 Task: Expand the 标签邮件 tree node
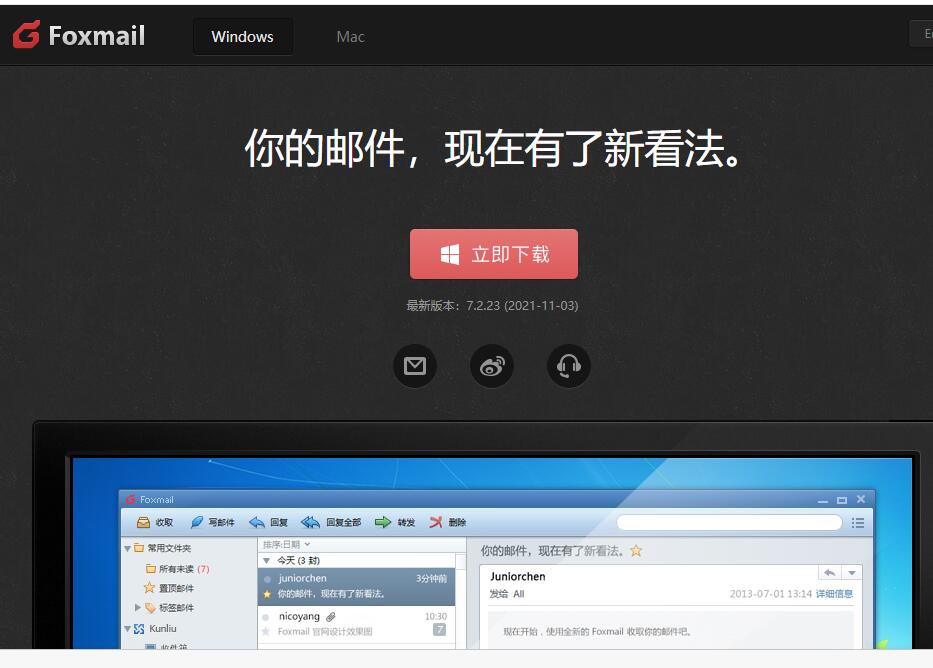tap(138, 607)
